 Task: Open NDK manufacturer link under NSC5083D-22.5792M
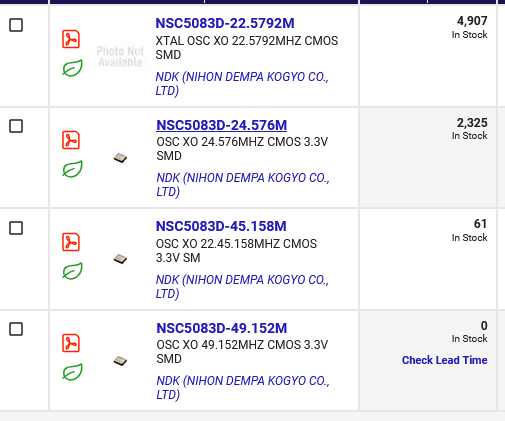(242, 84)
